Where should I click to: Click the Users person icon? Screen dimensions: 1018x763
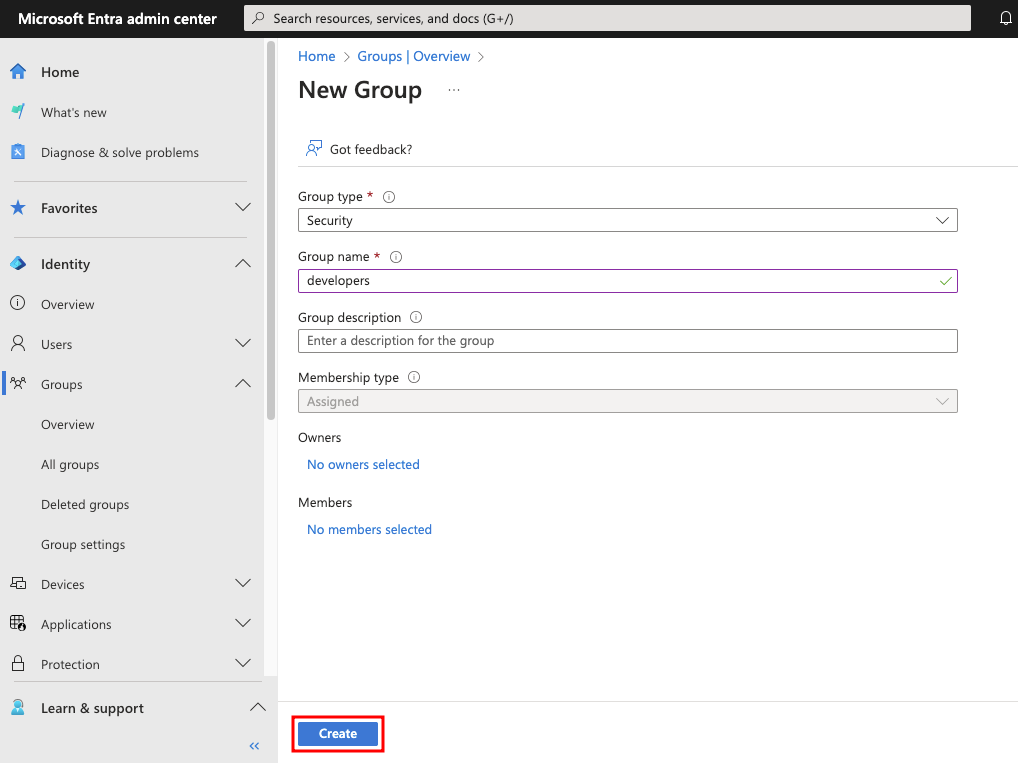click(x=18, y=344)
